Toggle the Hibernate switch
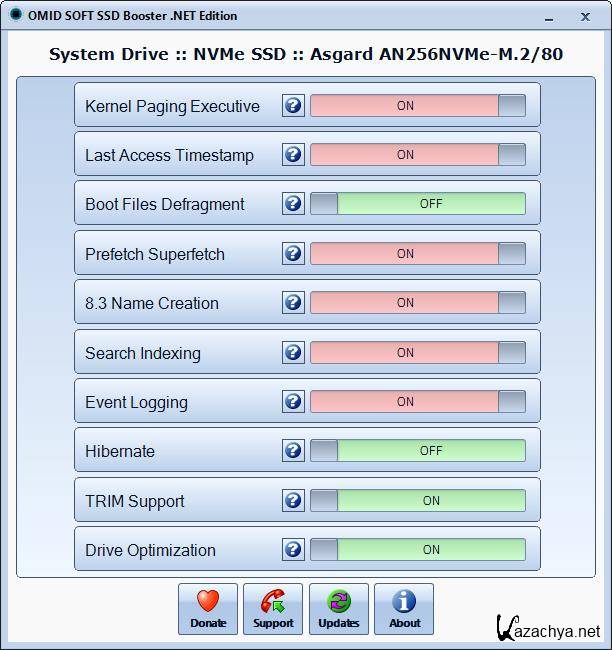Viewport: 612px width, 650px height. (417, 451)
